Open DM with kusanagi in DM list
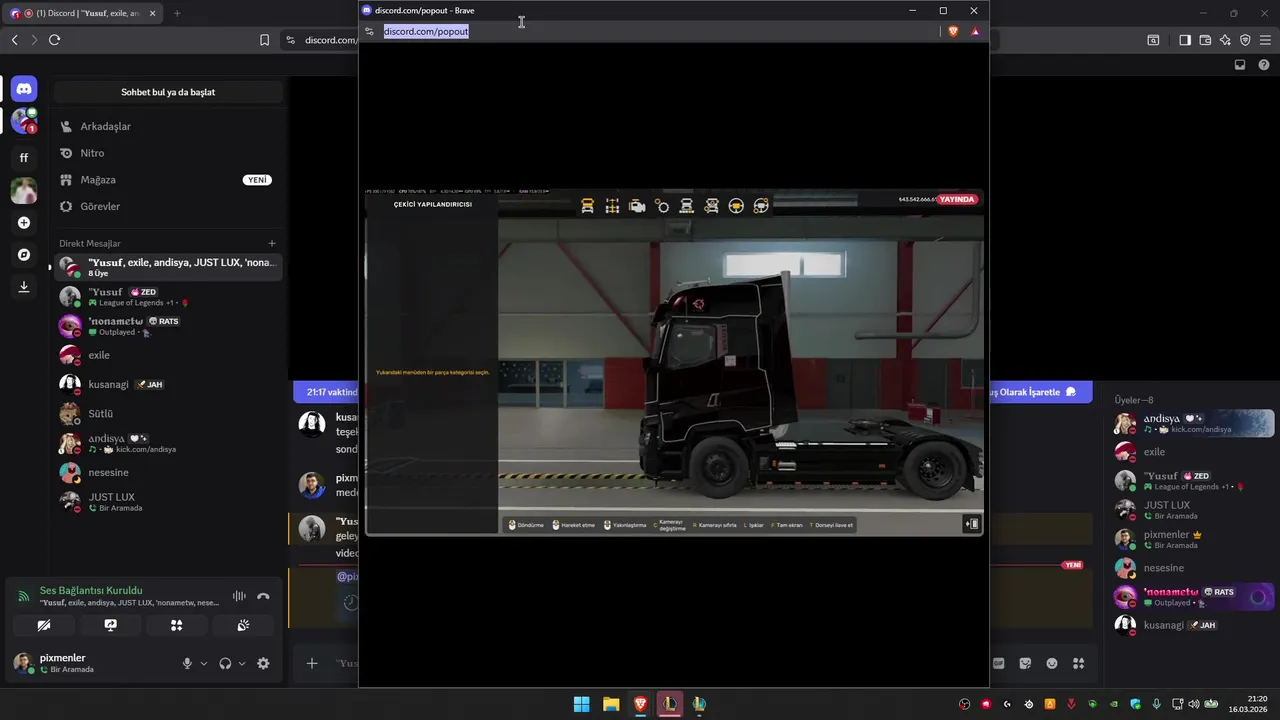This screenshot has width=1280, height=720. tap(167, 384)
